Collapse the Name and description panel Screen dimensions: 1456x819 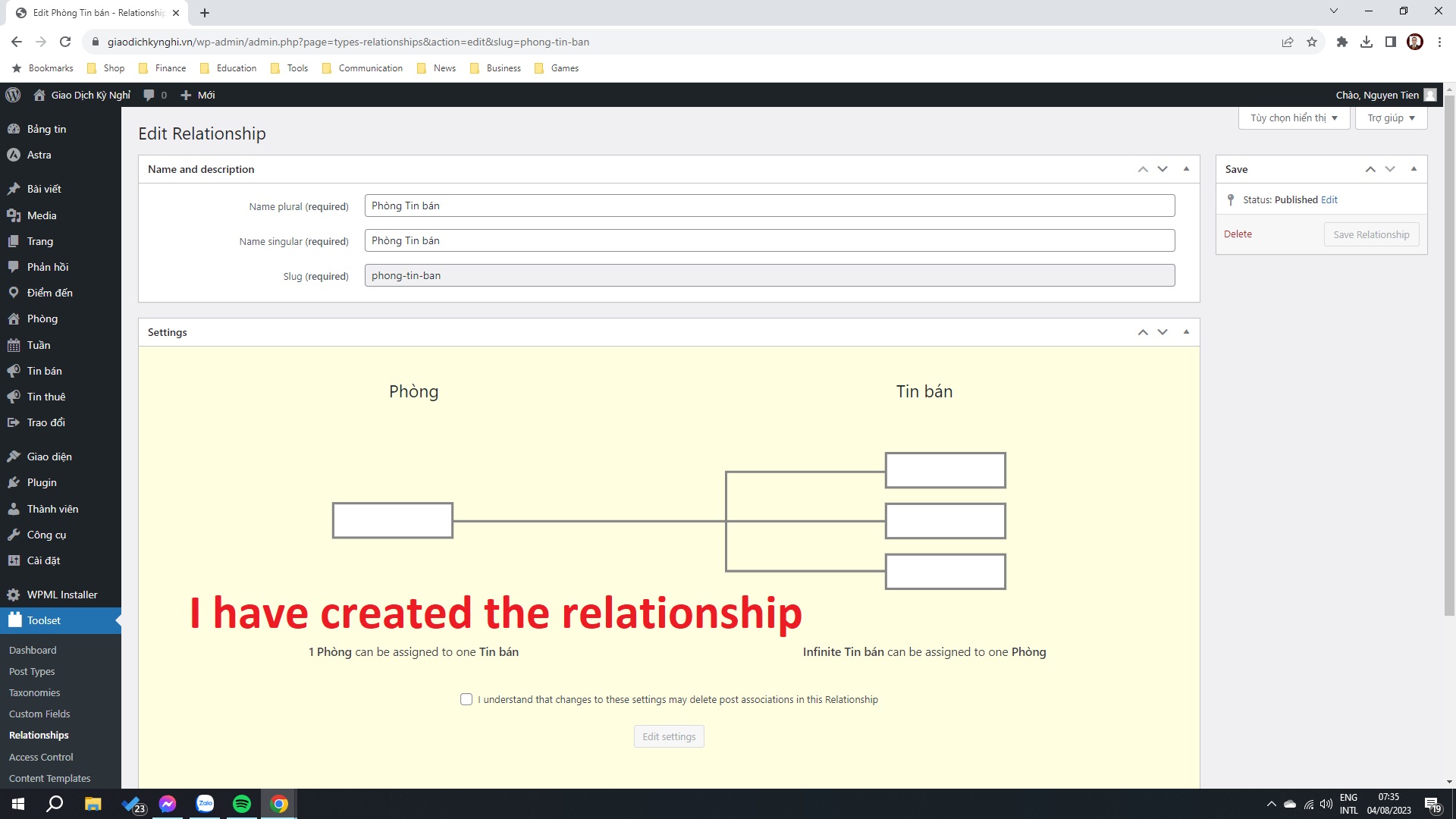(1186, 169)
